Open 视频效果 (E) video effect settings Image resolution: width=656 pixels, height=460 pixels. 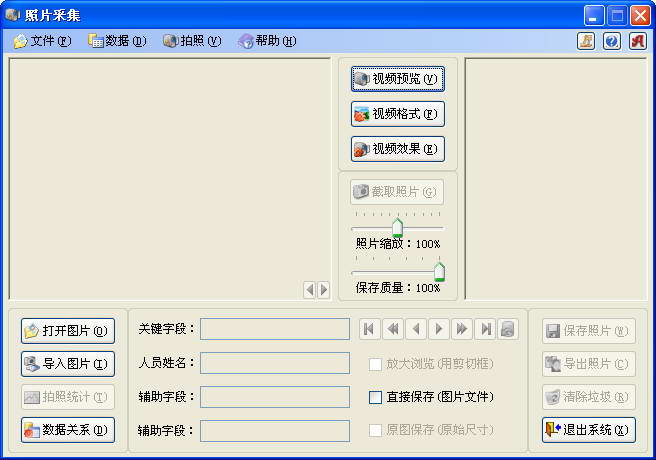397,149
